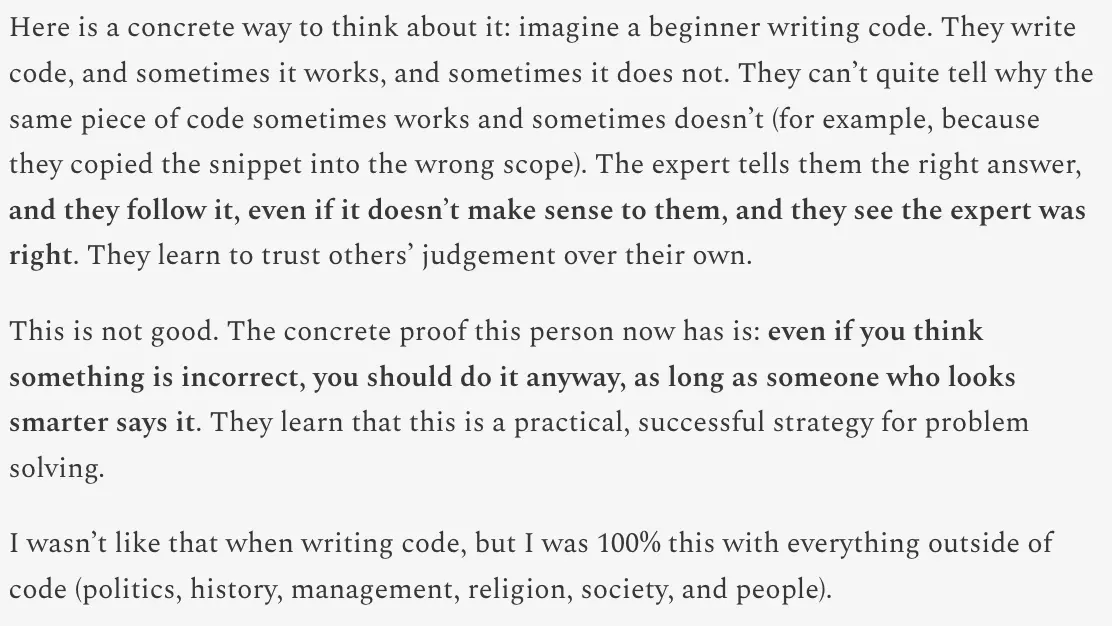Screen dimensions: 1112x626
Task: Click the bold phrase "something is incorrect"
Action: [154, 378]
